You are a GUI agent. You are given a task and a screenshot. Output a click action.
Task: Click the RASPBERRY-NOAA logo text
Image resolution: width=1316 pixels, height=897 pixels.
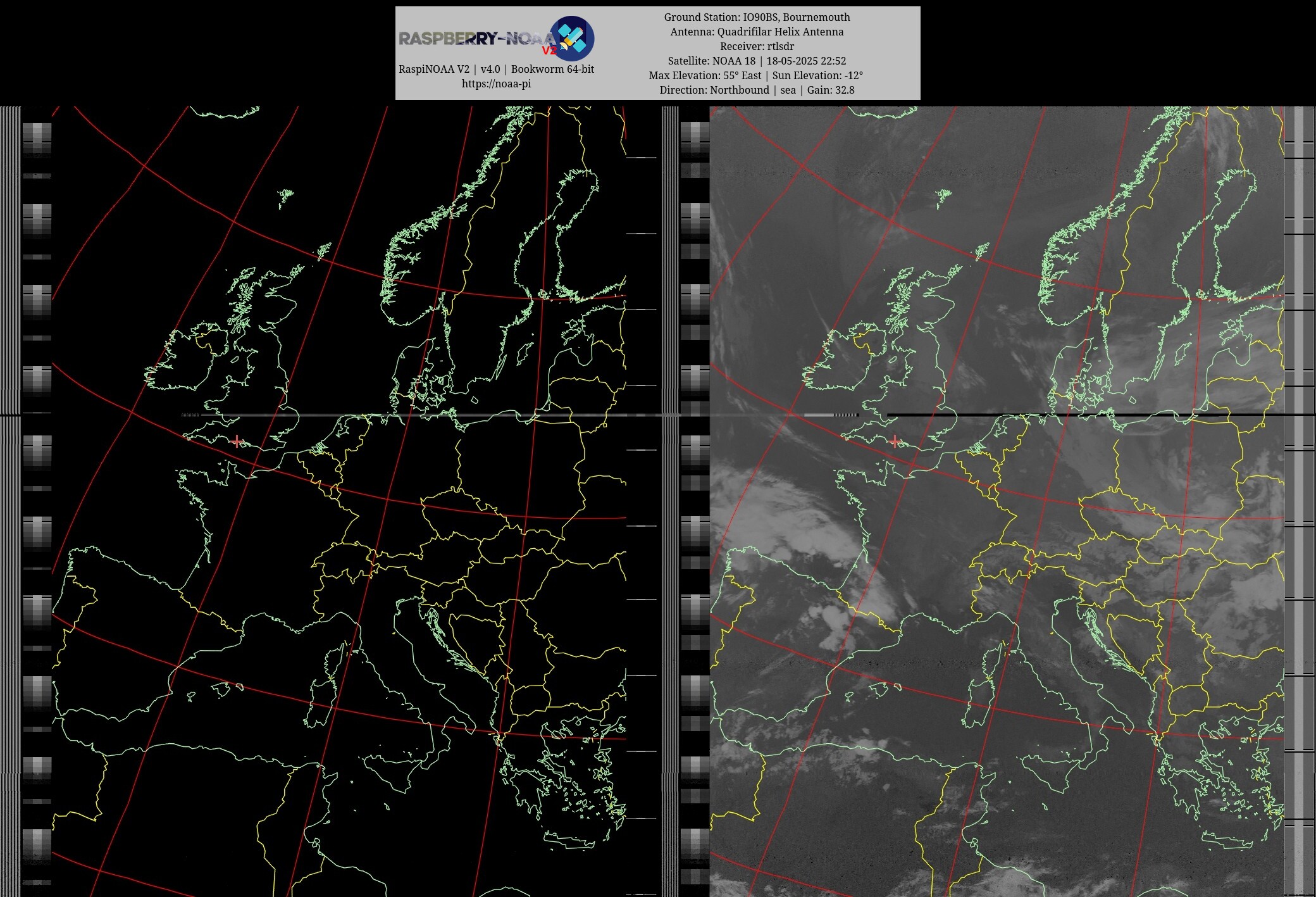(478, 39)
